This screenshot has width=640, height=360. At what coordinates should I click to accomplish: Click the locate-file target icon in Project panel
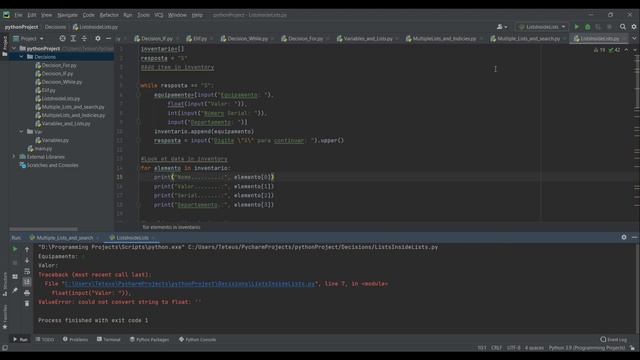click(x=62, y=38)
